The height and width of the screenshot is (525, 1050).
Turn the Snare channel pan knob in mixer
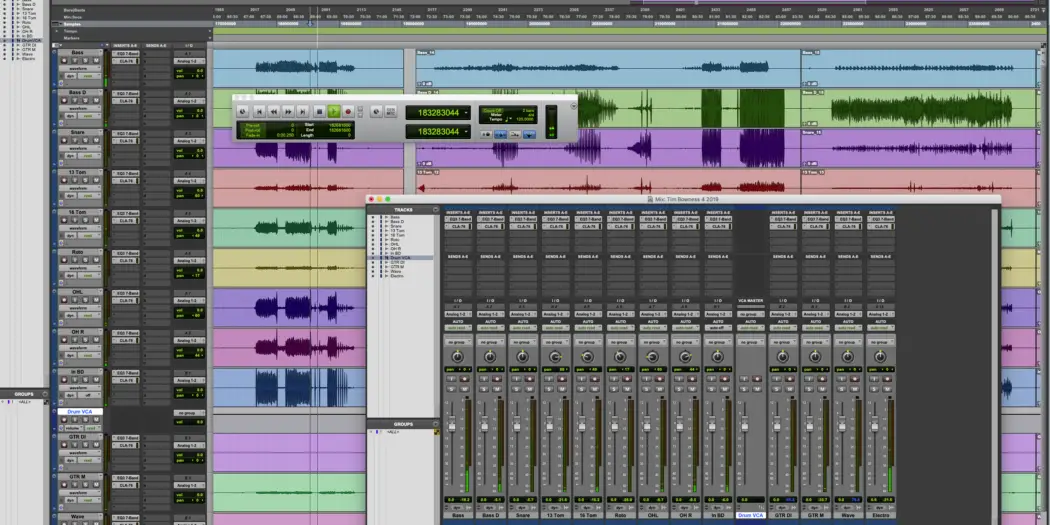pyautogui.click(x=522, y=356)
